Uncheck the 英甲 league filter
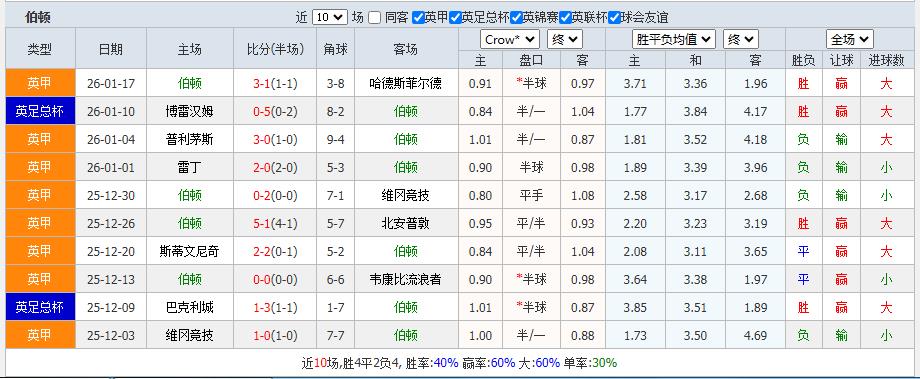The image size is (920, 379). point(418,18)
